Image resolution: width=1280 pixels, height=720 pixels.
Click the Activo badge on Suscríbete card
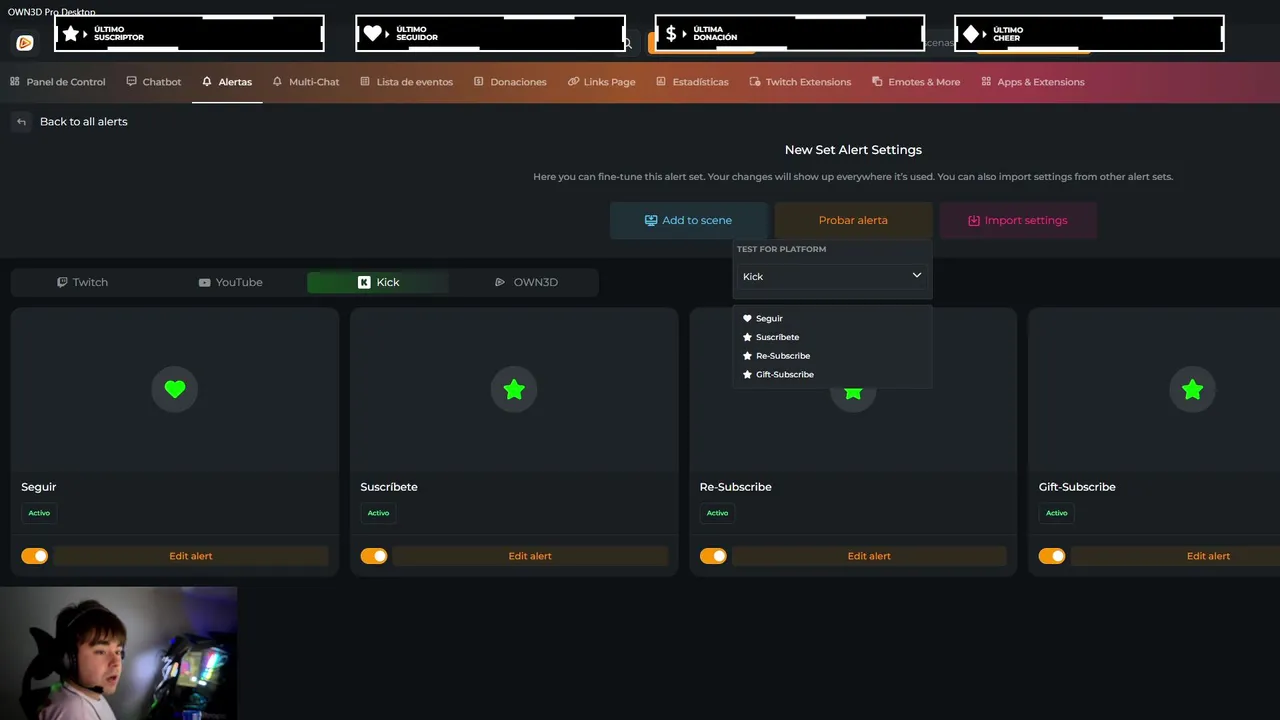click(x=378, y=513)
